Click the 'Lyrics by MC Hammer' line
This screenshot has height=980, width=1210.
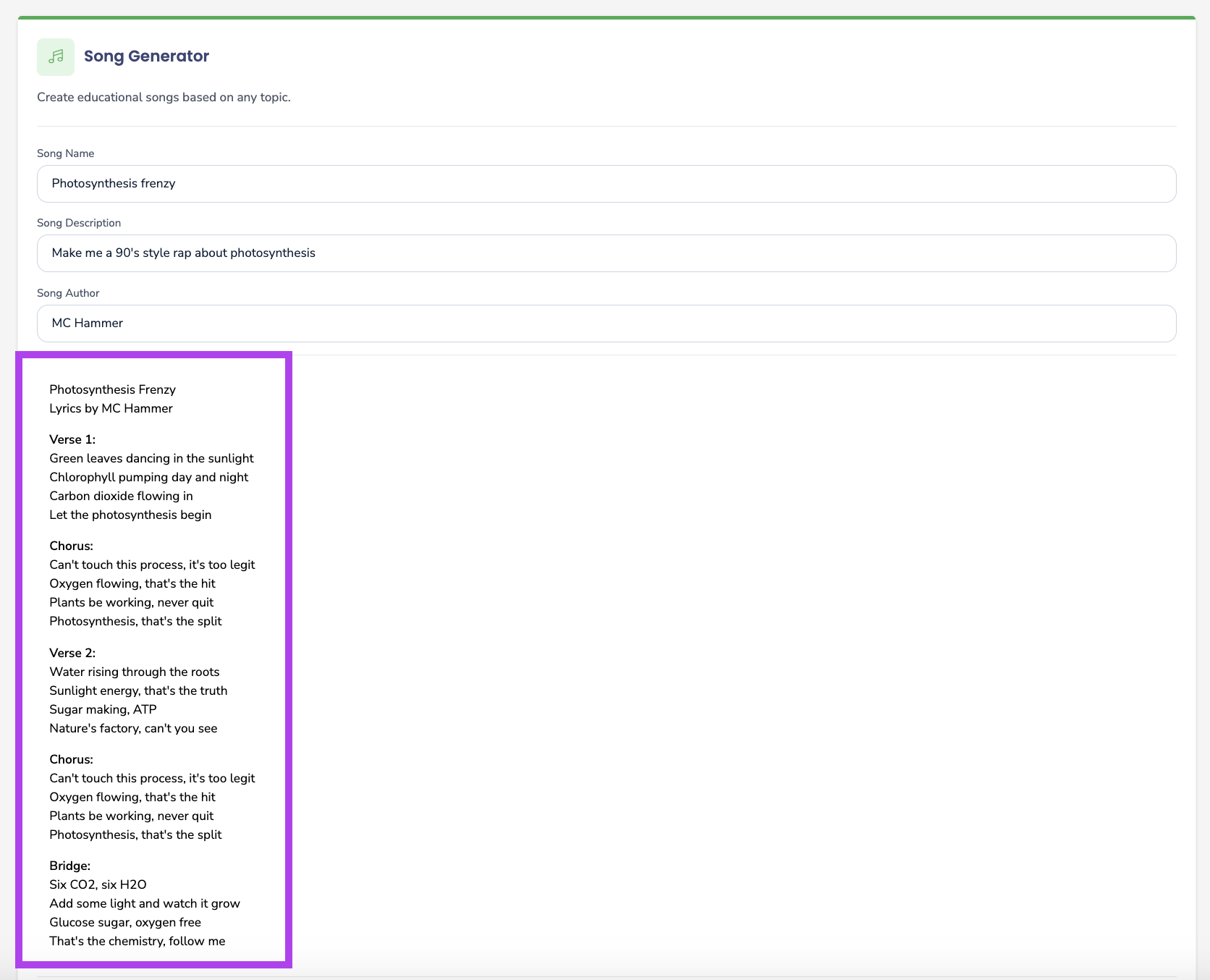click(111, 408)
